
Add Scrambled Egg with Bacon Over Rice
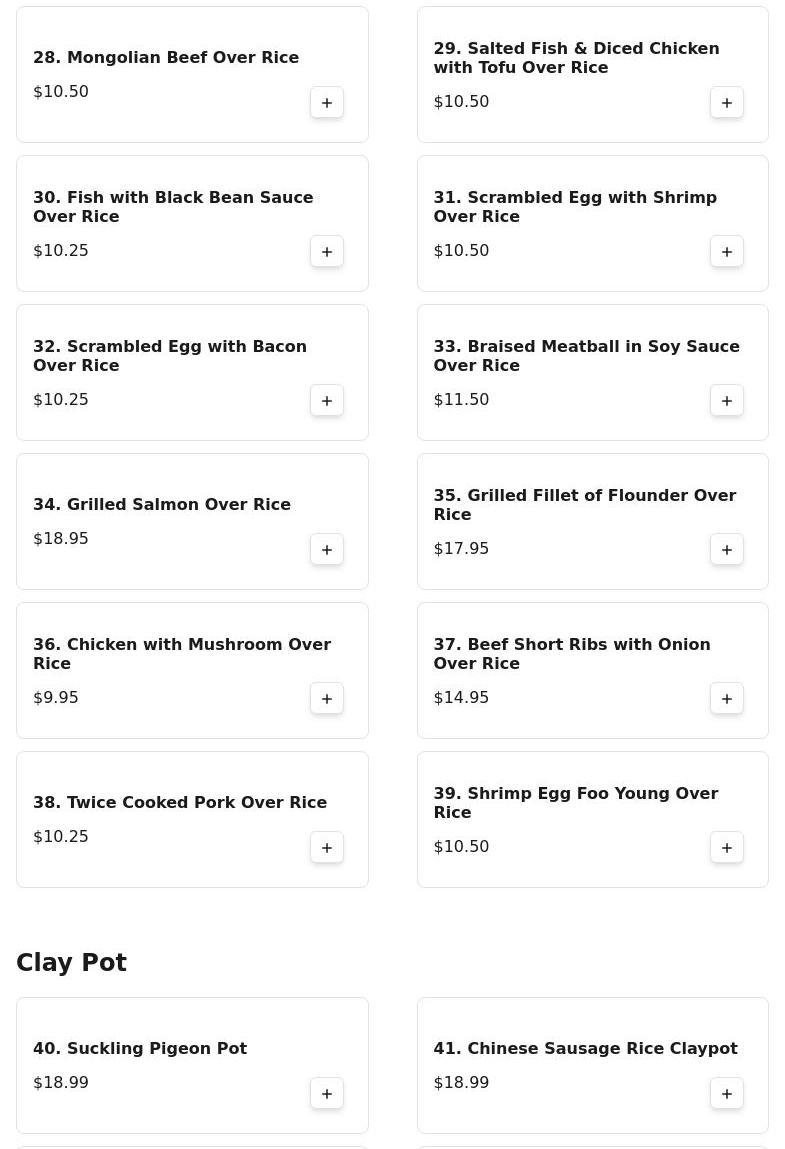coord(327,401)
